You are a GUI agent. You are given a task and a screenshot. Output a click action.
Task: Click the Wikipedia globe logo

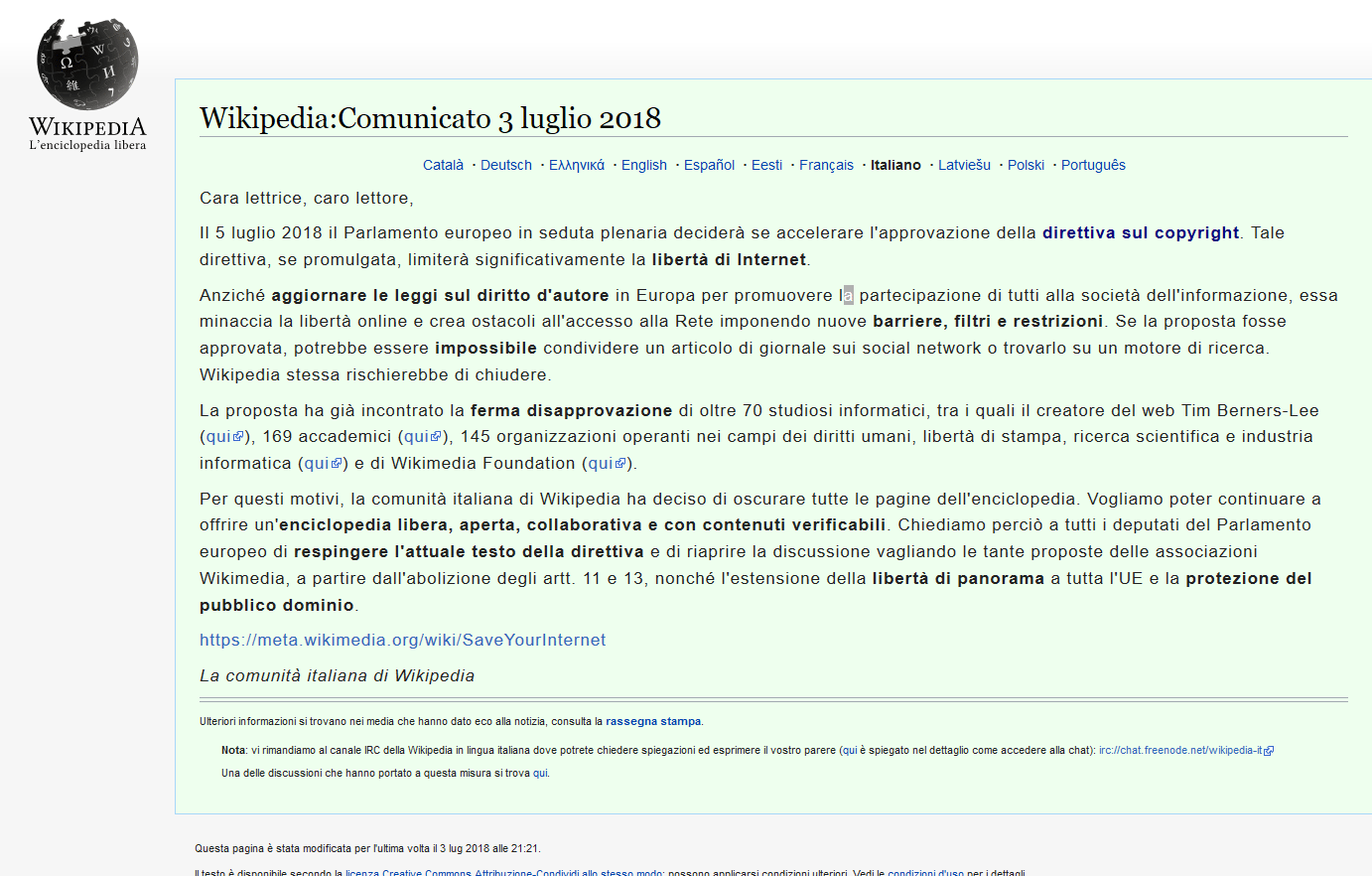coord(87,63)
